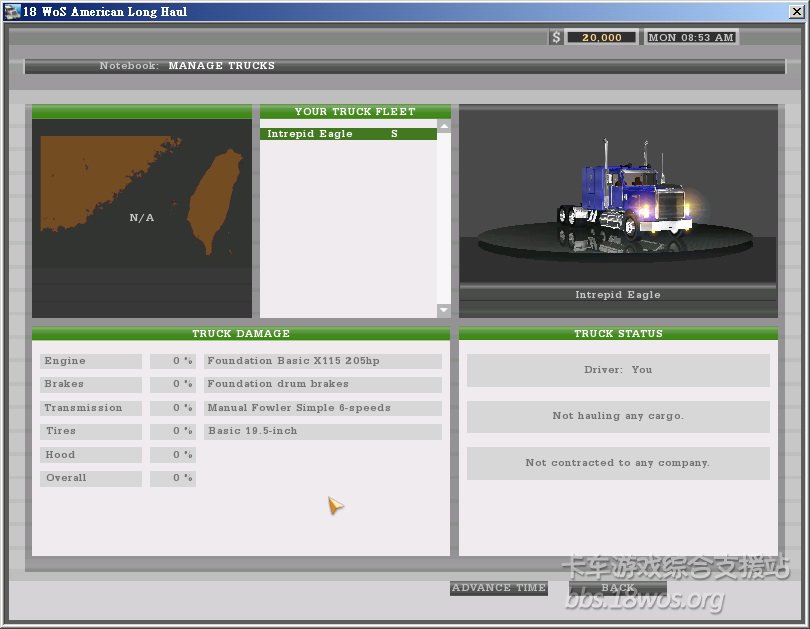Select Intrepid Eagle in the truck fleet list

348,134
